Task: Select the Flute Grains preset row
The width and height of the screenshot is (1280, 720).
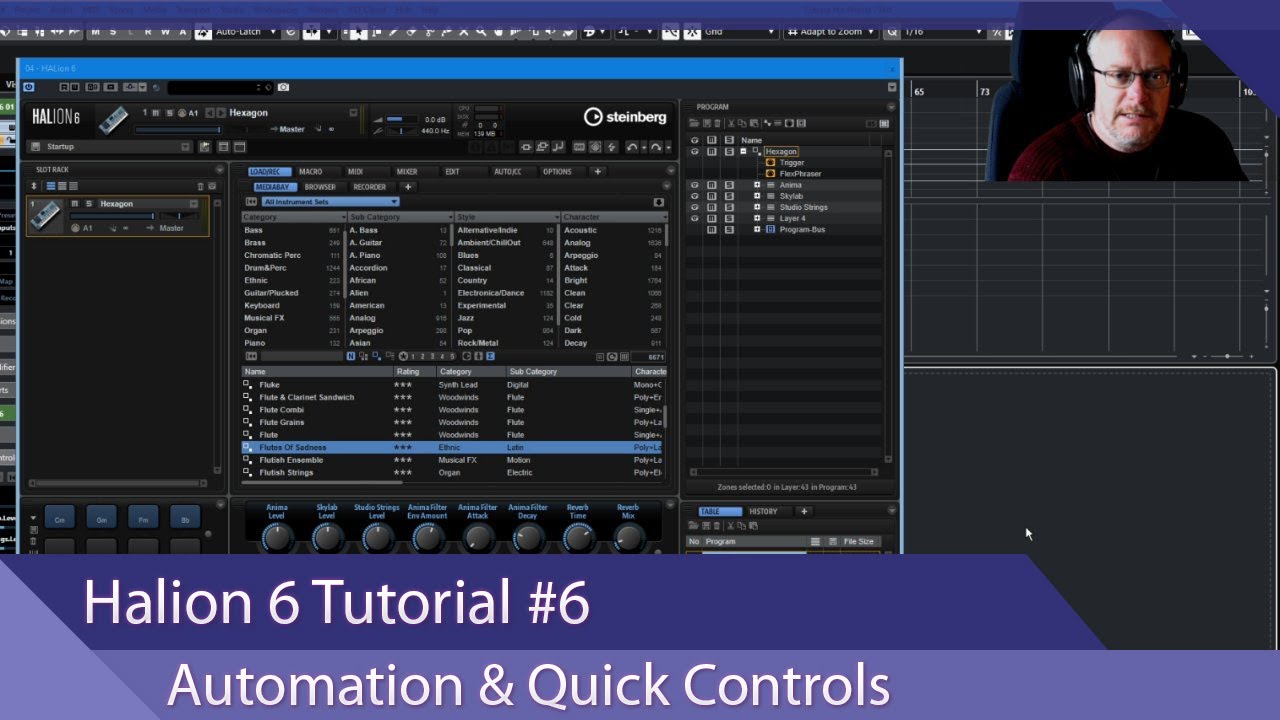Action: tap(453, 422)
